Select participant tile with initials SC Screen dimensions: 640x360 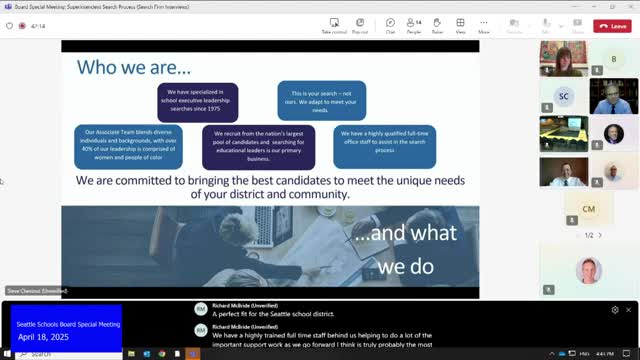coord(564,96)
